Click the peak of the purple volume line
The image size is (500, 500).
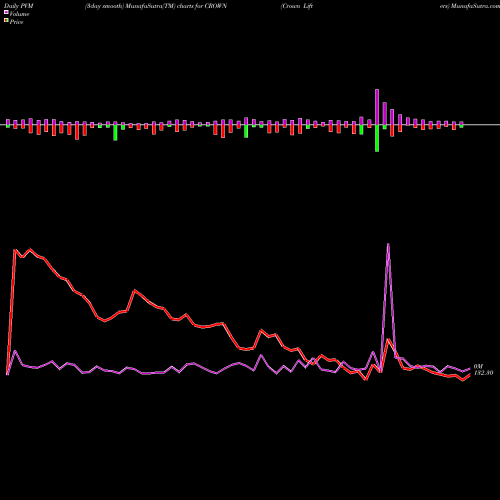coord(388,244)
